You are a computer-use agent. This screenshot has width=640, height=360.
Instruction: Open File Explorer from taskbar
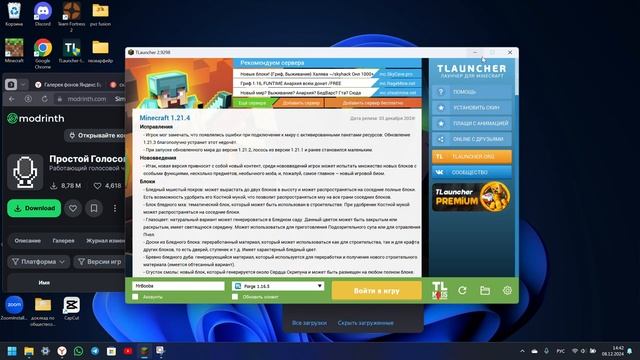coord(29,351)
